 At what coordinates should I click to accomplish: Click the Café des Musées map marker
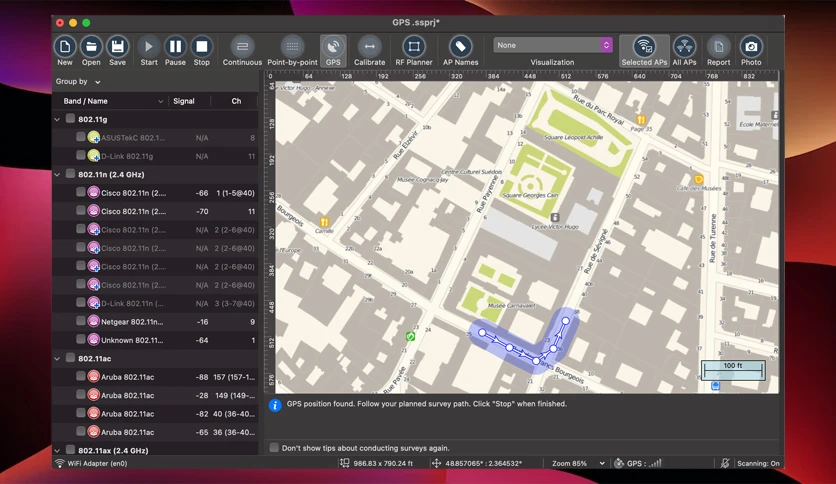tap(698, 179)
